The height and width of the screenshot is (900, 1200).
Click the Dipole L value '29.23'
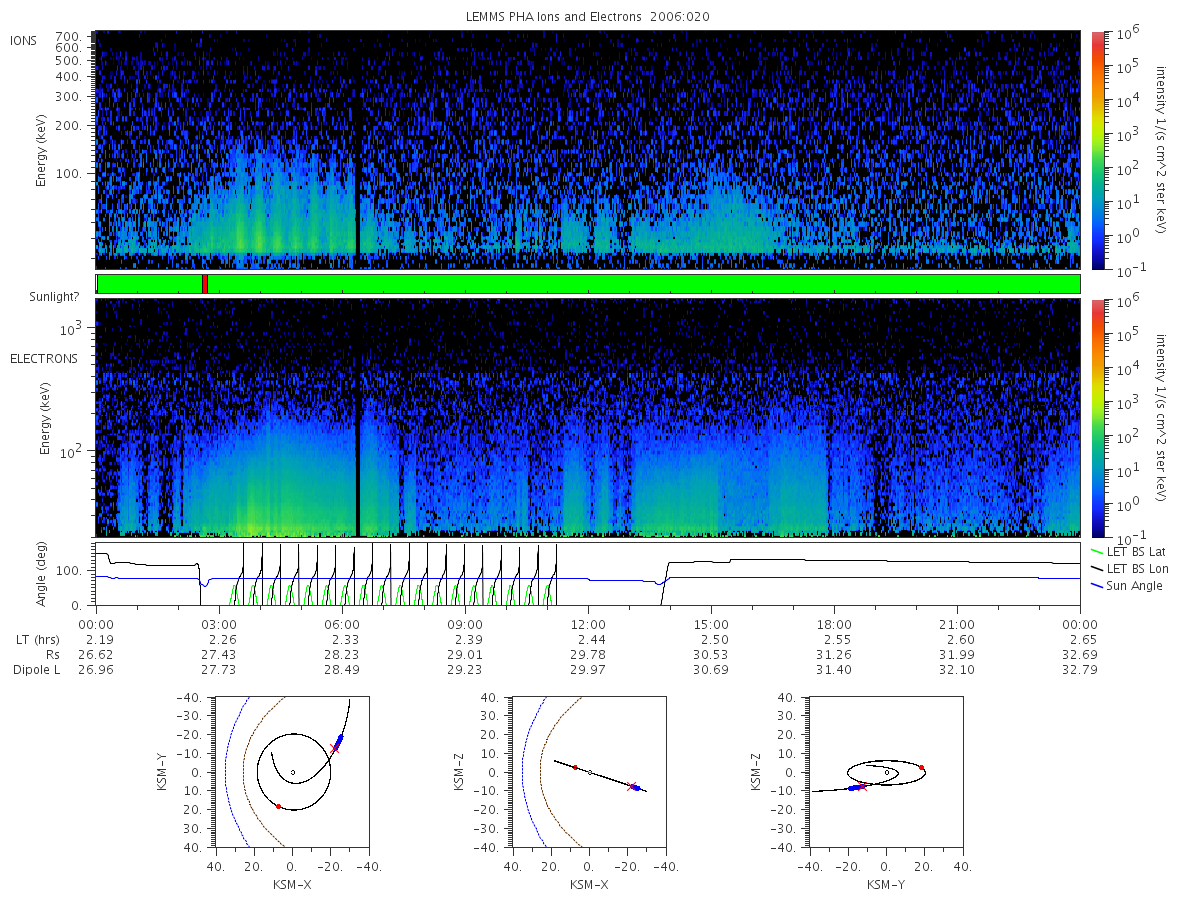point(465,669)
